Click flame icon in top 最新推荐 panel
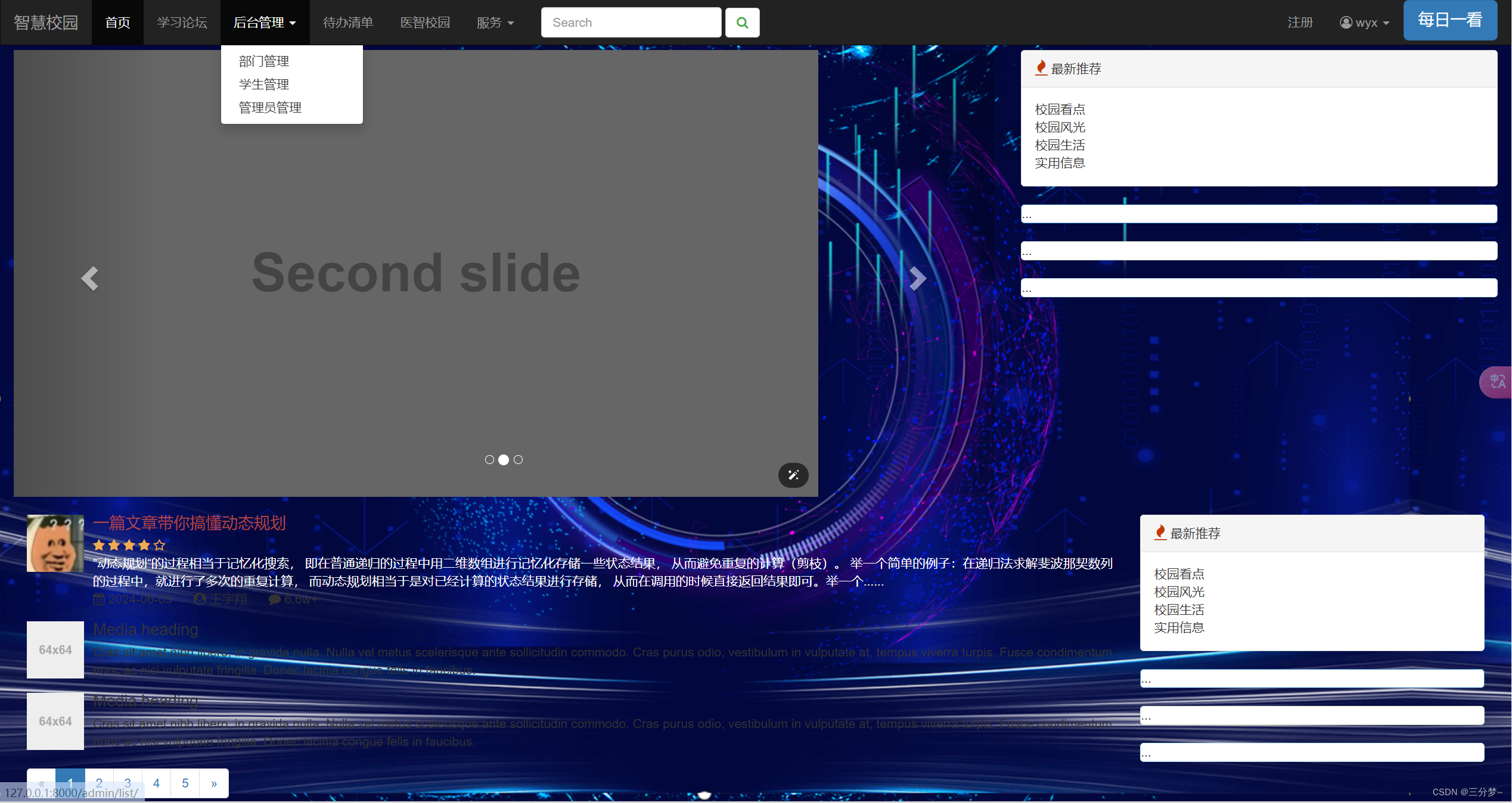 coord(1041,68)
